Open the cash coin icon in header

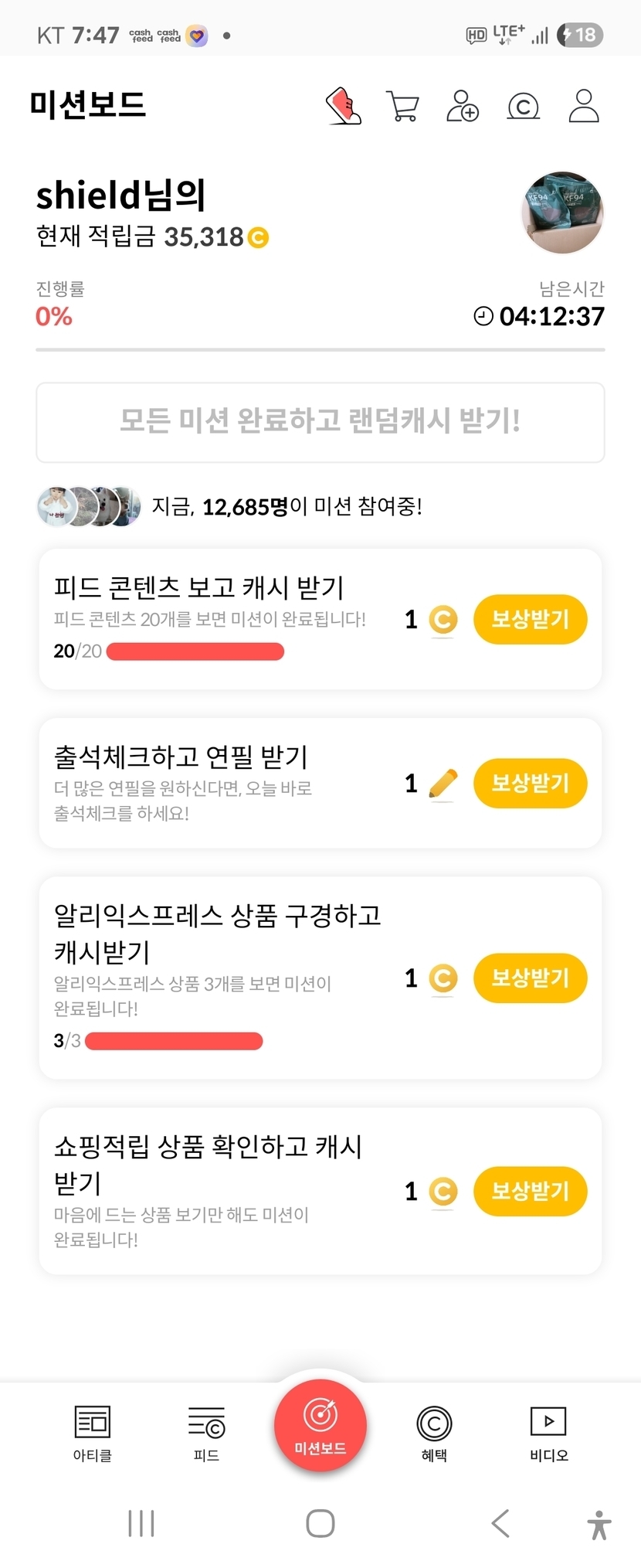tap(523, 106)
